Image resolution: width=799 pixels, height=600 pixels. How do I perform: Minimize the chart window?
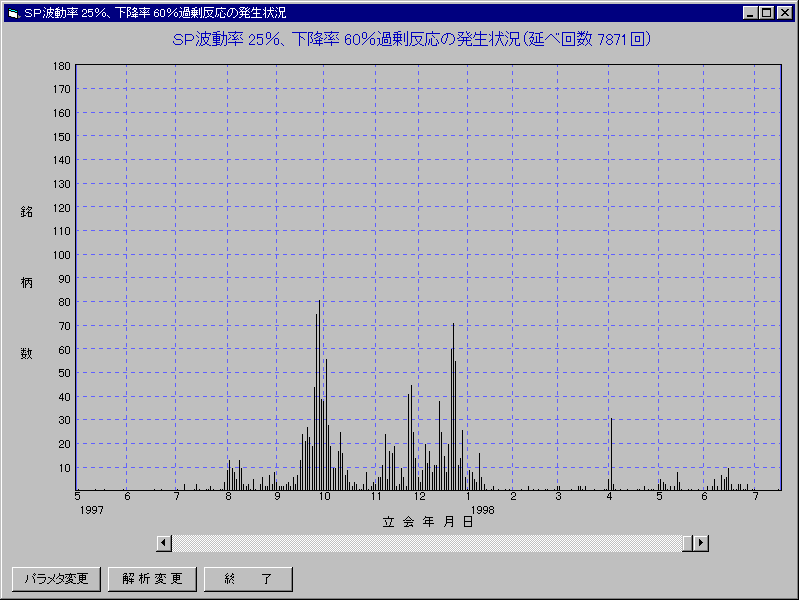[751, 13]
